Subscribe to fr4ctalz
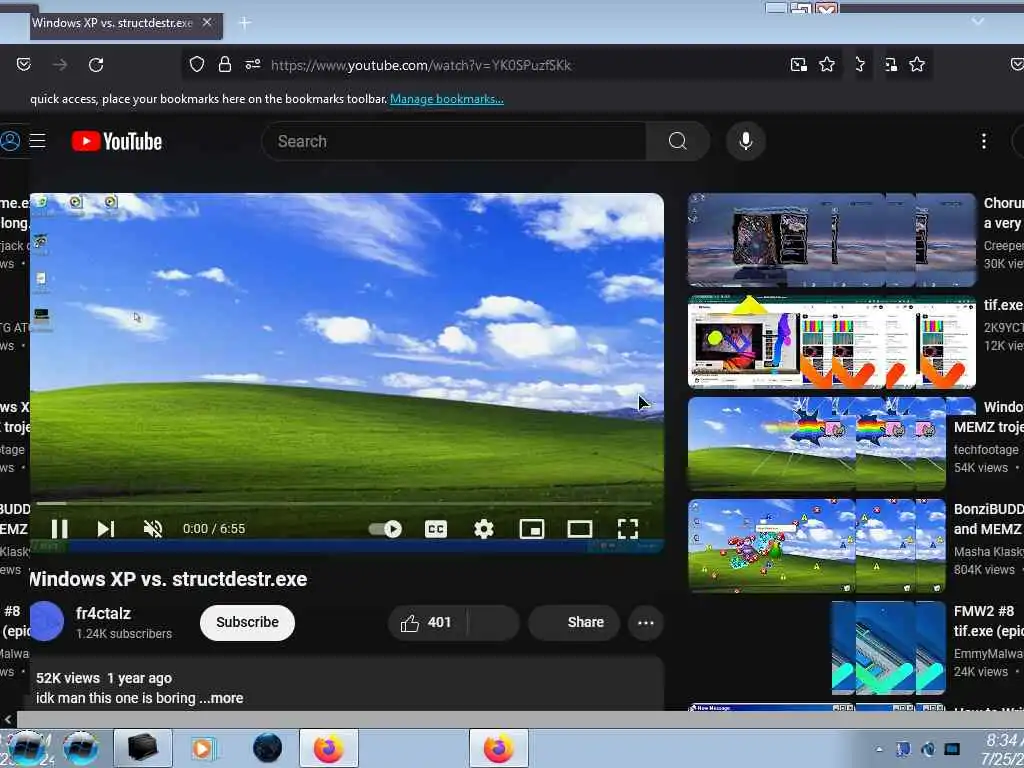 [x=248, y=622]
